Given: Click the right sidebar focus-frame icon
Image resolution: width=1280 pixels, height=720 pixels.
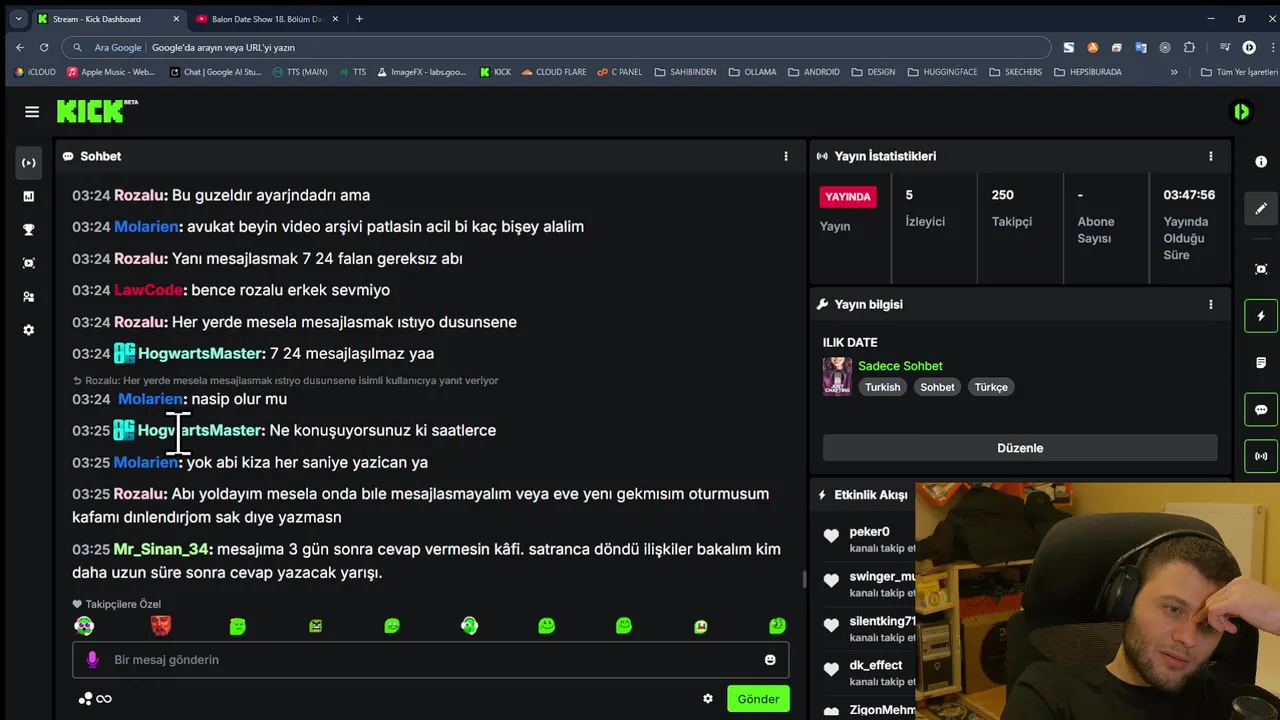Looking at the screenshot, I should (x=1261, y=269).
